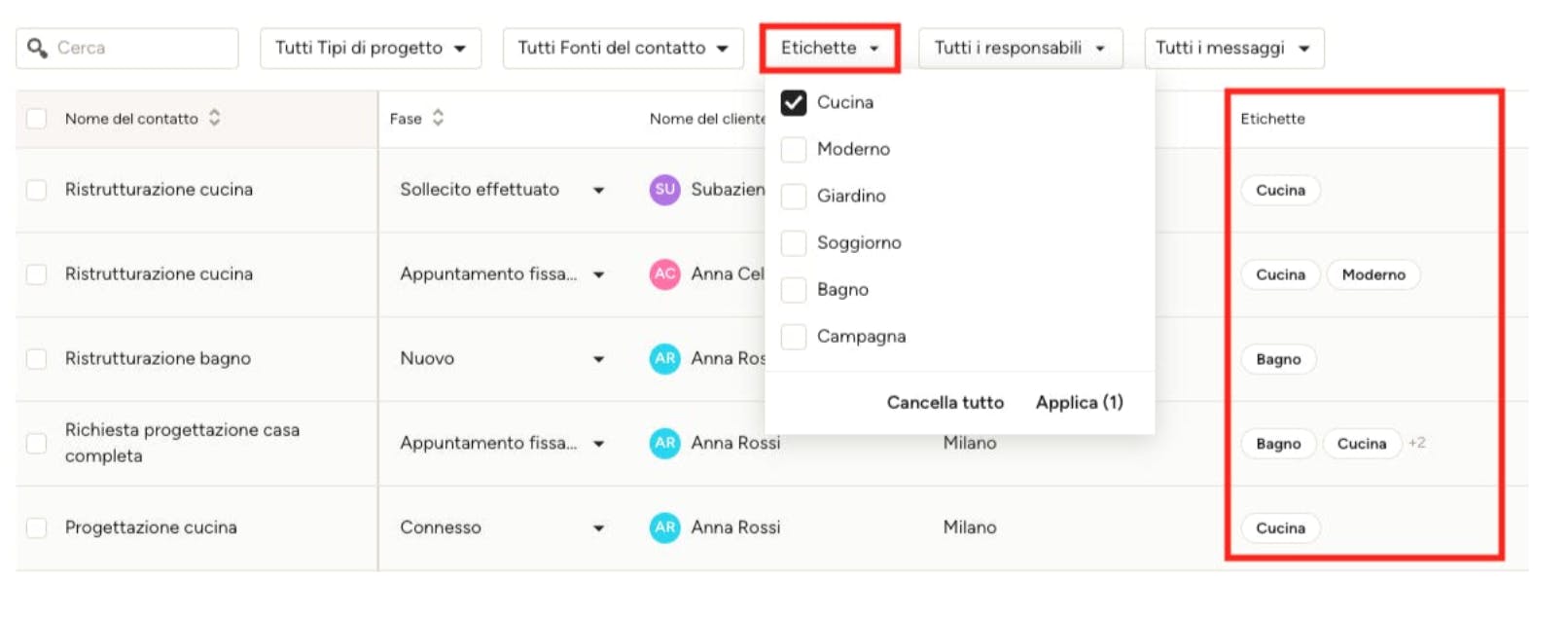Click Cancella tutto
This screenshot has height=617, width=1568.
coord(944,402)
